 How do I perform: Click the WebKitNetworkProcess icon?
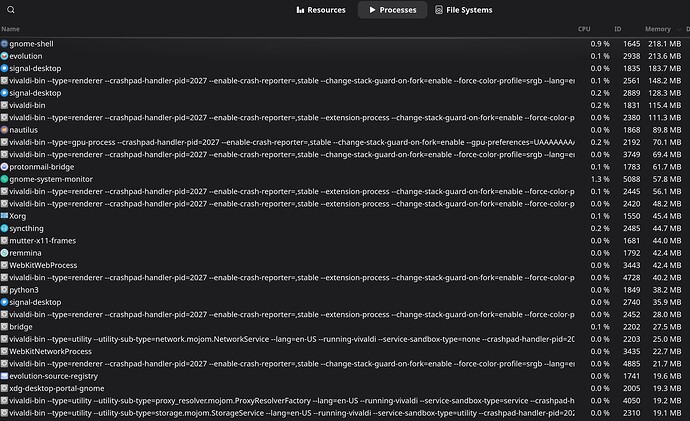click(4, 351)
